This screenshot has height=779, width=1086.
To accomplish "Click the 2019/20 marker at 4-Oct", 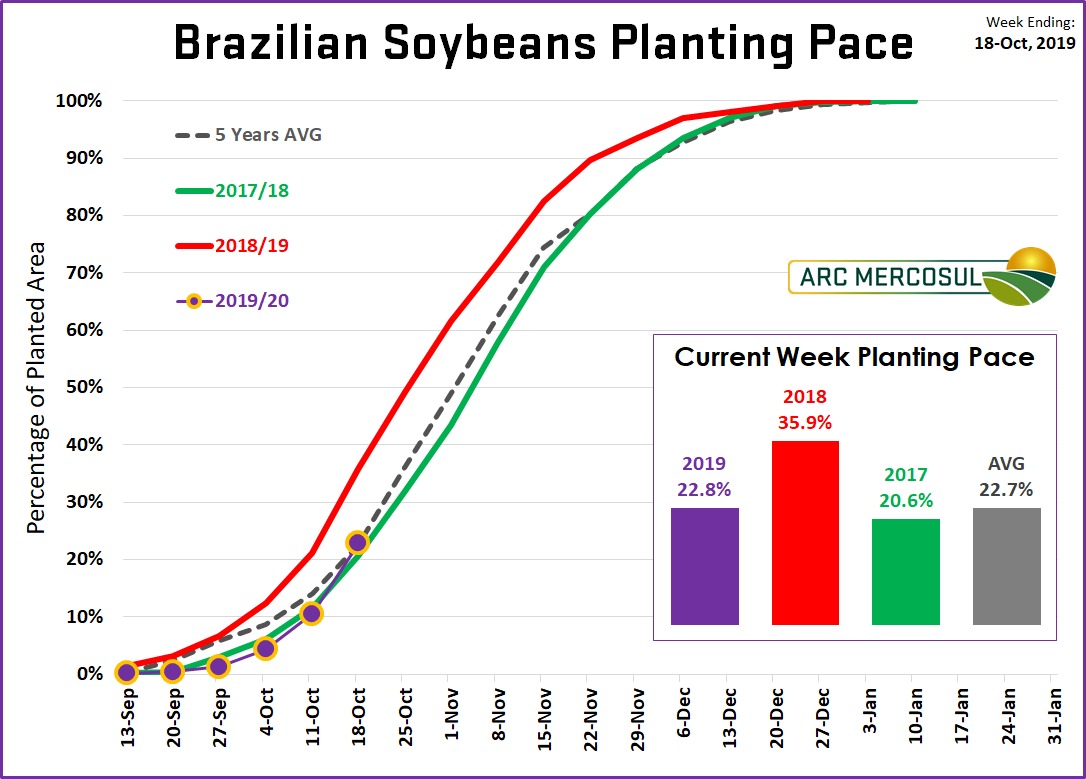I will pyautogui.click(x=265, y=648).
